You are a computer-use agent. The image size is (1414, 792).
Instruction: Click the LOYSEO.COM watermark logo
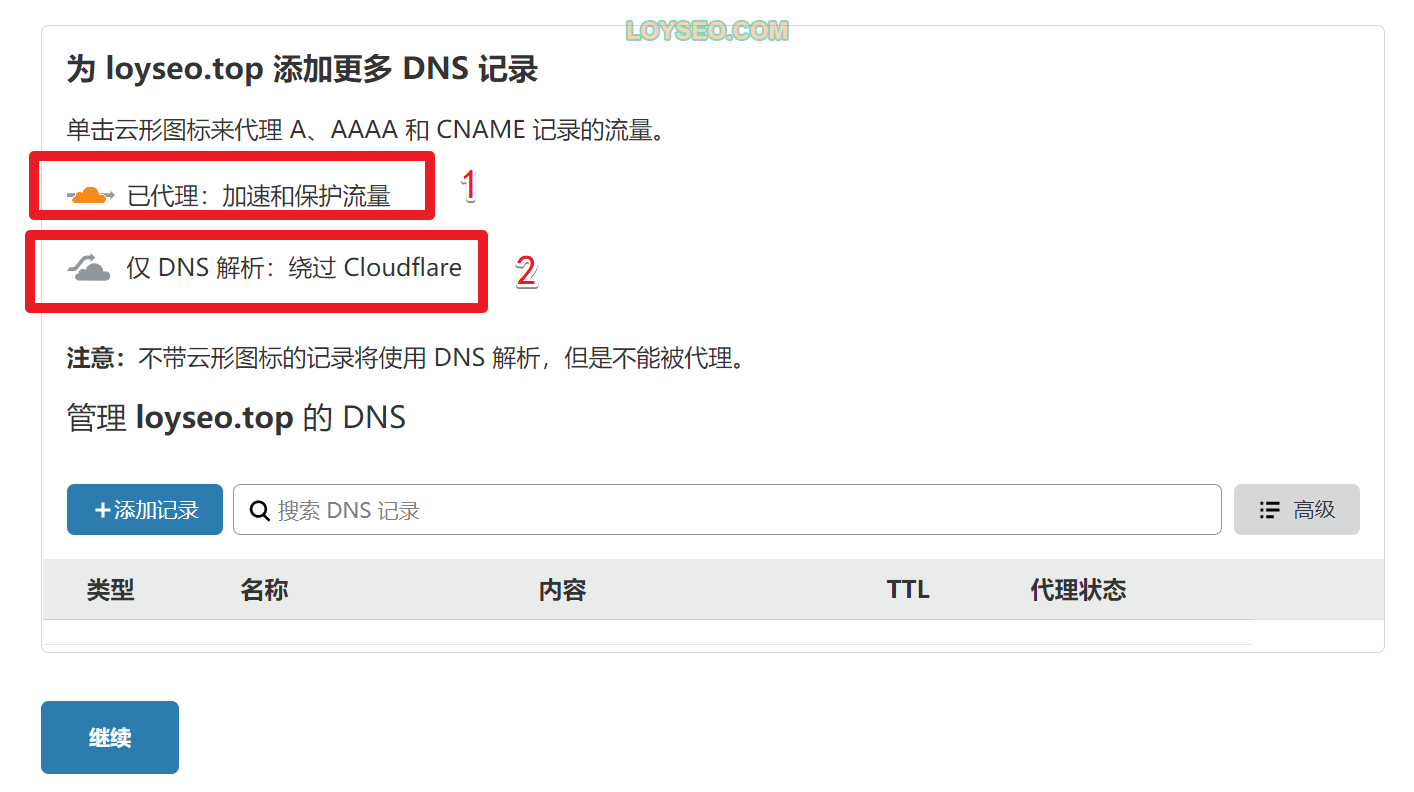[707, 31]
